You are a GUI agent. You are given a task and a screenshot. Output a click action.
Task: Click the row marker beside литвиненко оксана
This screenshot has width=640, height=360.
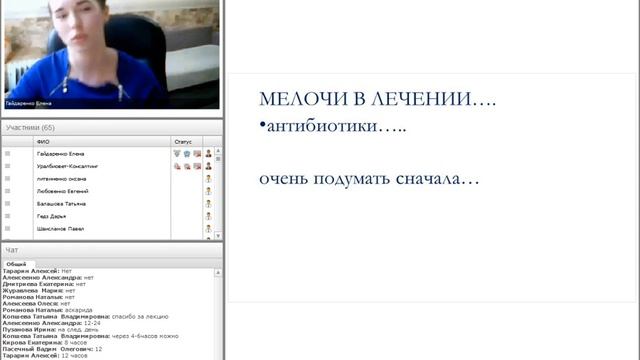[7, 179]
